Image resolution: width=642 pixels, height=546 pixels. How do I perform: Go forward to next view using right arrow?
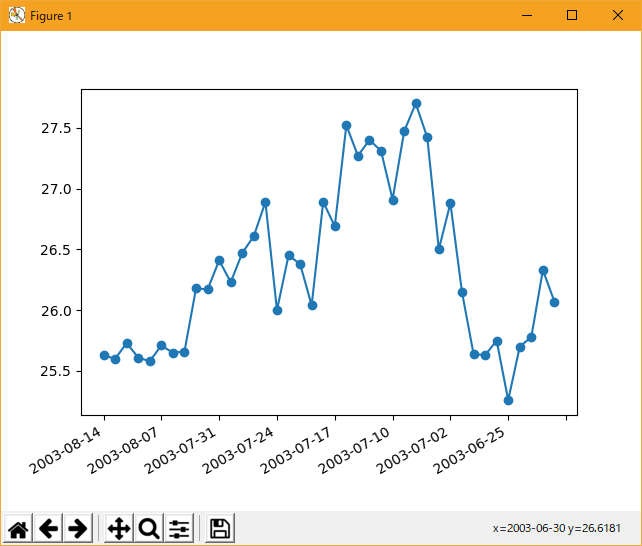coord(78,529)
